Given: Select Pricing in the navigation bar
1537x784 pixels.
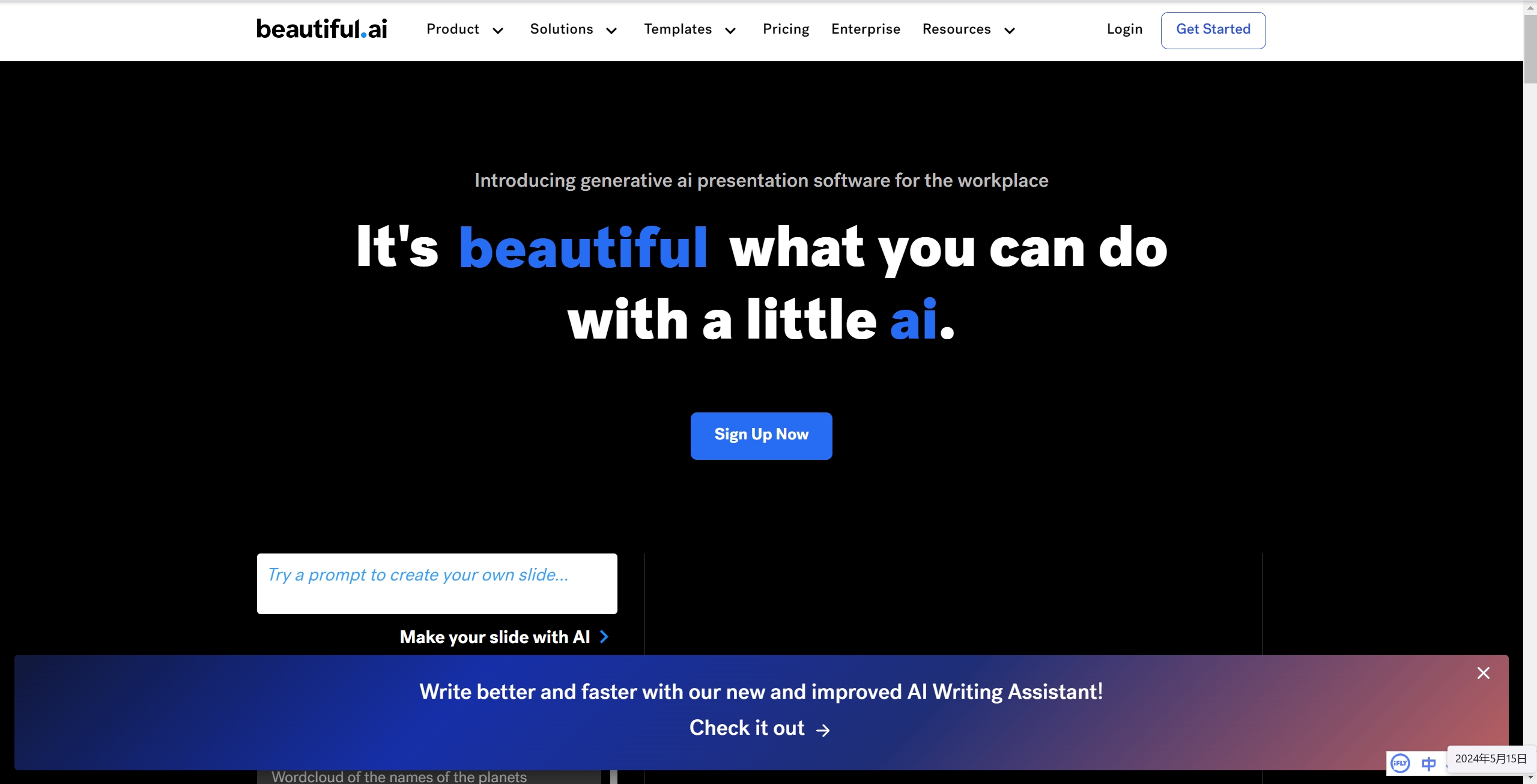Looking at the screenshot, I should coord(786,29).
